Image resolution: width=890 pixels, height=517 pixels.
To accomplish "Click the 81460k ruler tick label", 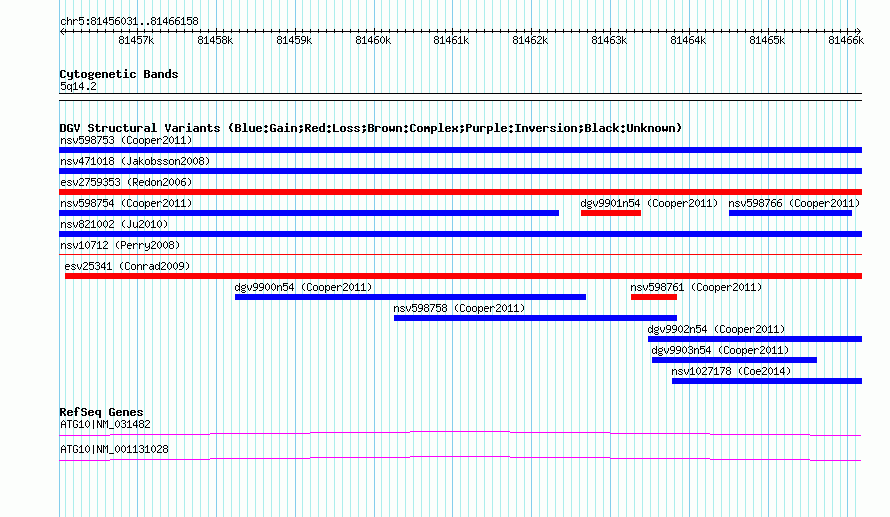I will click(x=373, y=40).
